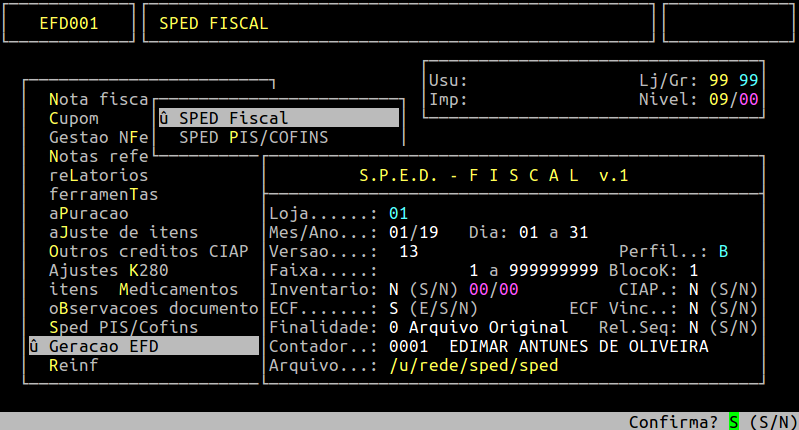Toggle the CIAP S/N value

pyautogui.click(x=693, y=289)
